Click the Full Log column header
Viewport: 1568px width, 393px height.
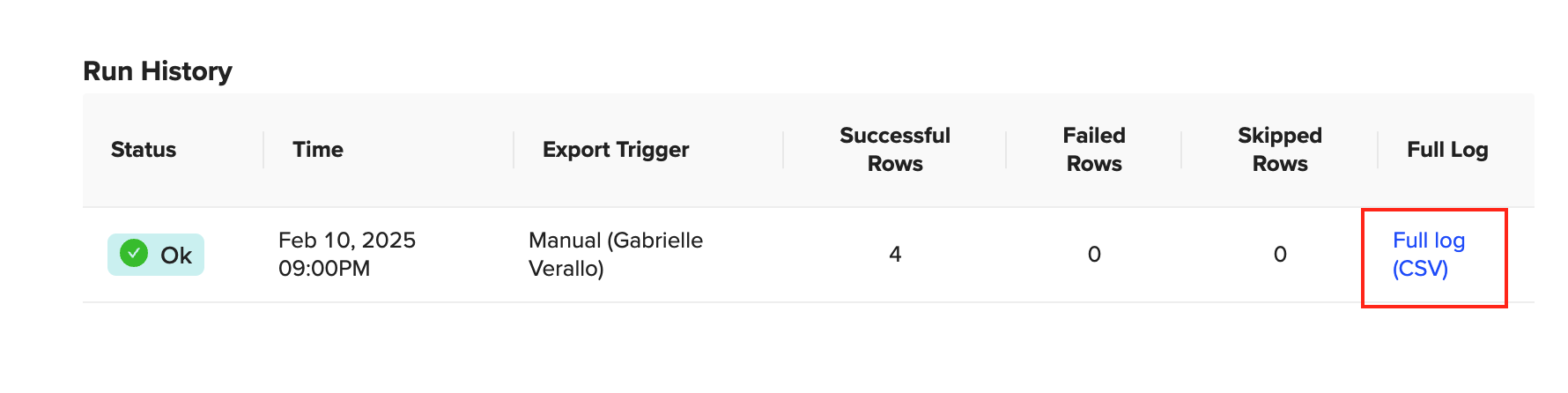coord(1446,150)
